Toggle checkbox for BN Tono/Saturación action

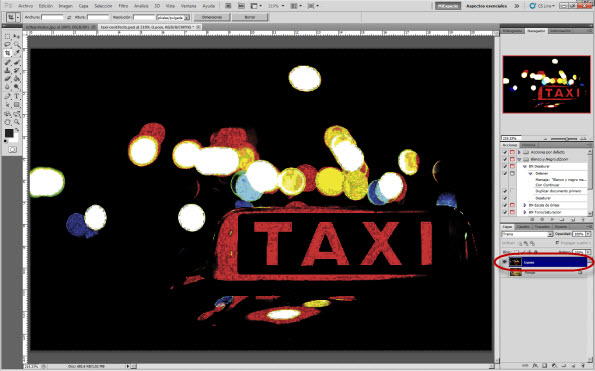(x=505, y=212)
